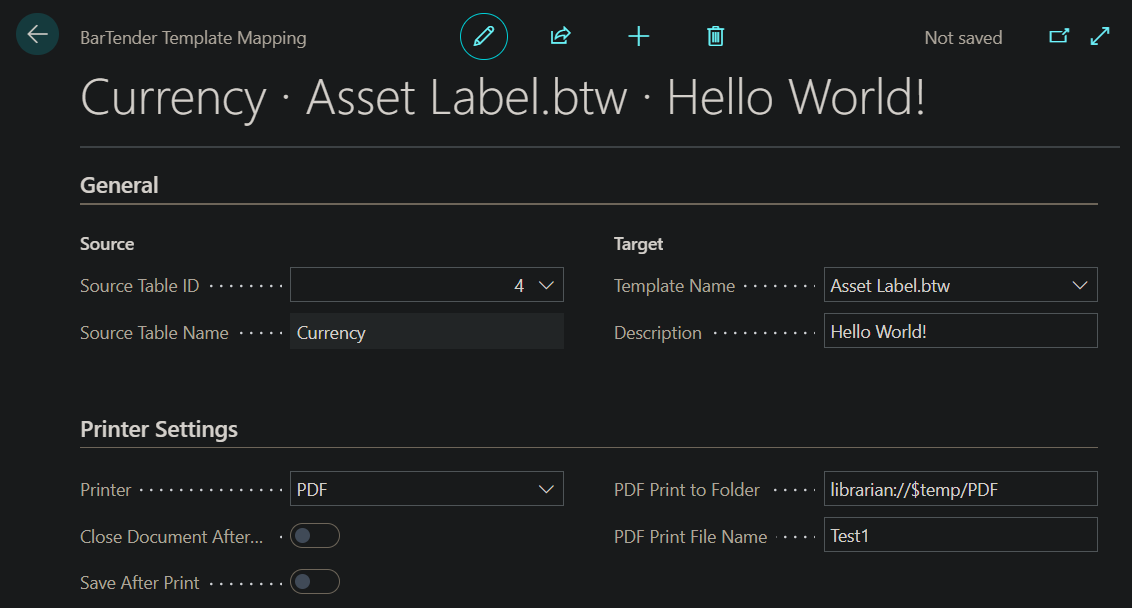Expand the page with diagonal arrows icon
Screen dimensions: 1132x608
(1100, 36)
